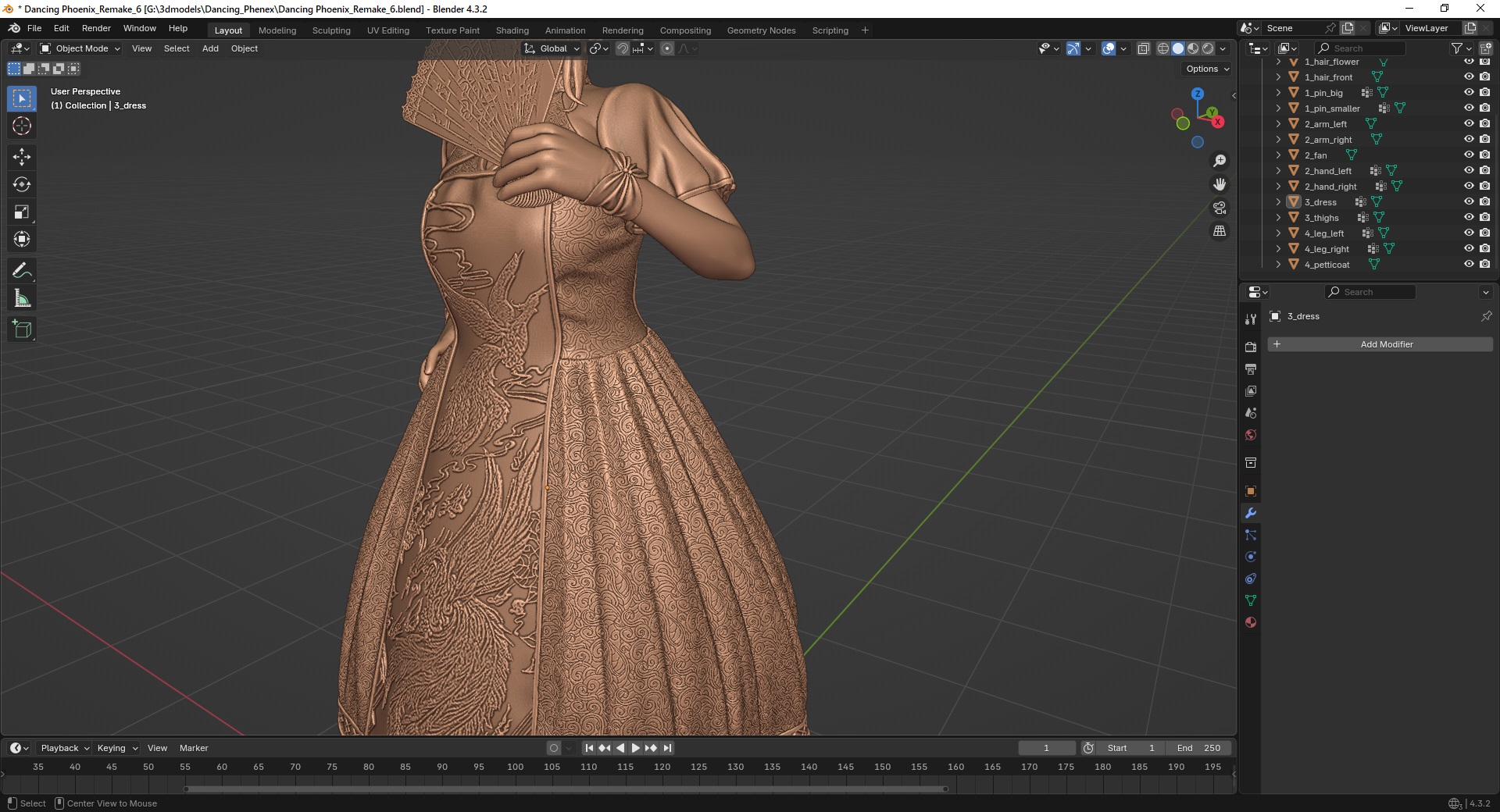Screen dimensions: 1500x812
Task: Disable rendering for 4_petticoat
Action: [x=1484, y=265]
